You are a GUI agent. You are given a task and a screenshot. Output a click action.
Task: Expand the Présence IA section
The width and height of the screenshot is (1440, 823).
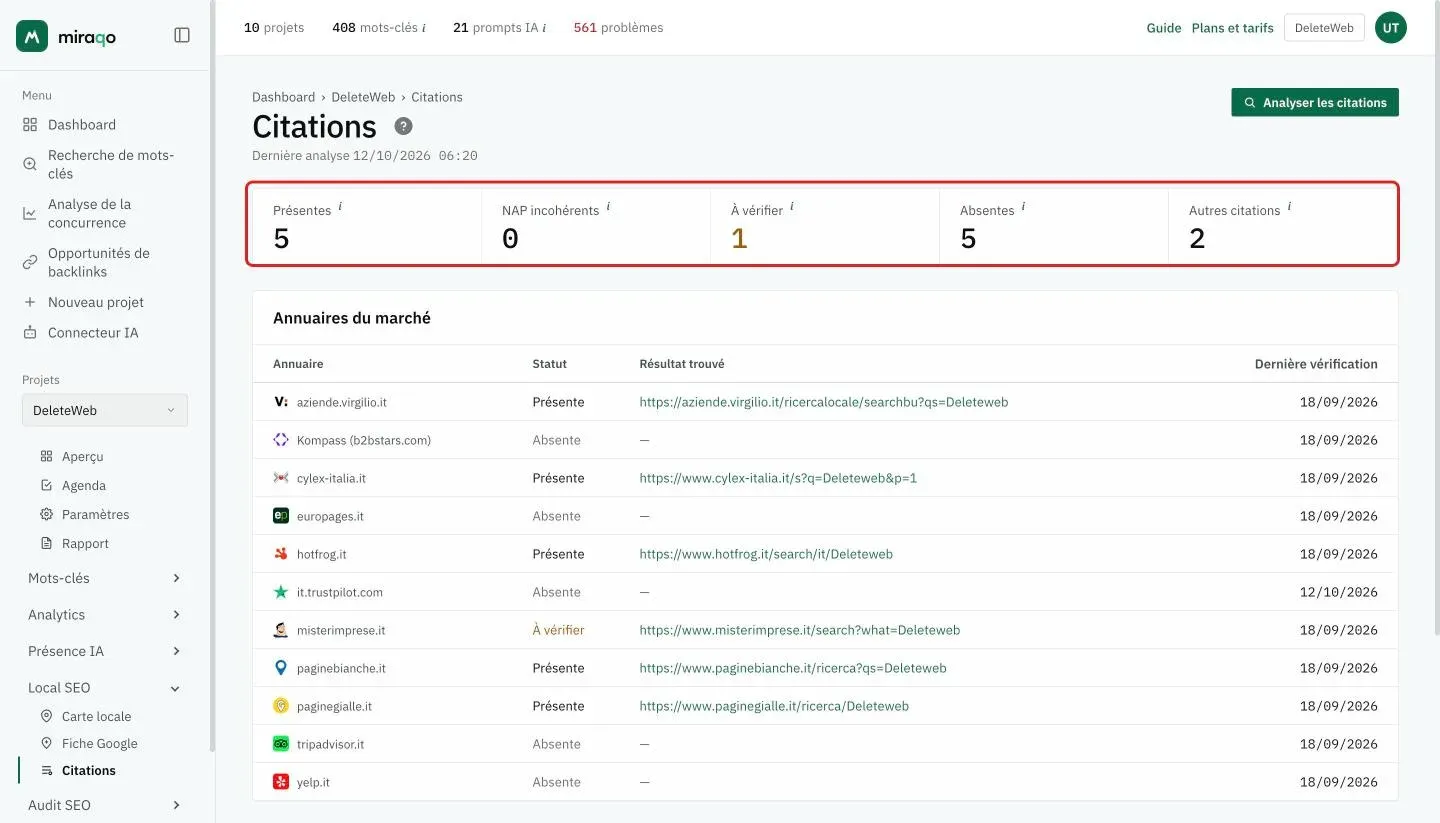(x=105, y=651)
